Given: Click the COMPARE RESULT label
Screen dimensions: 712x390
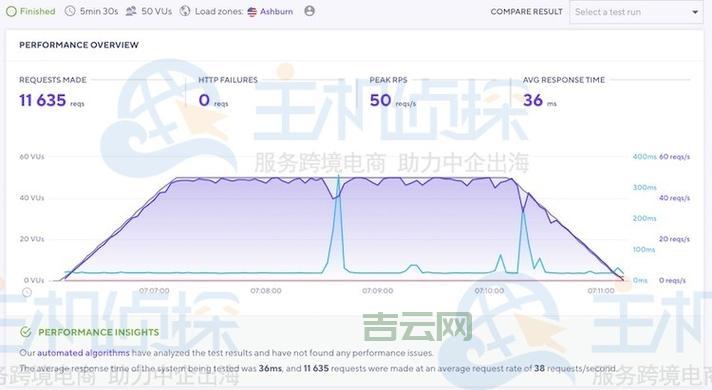Looking at the screenshot, I should [526, 12].
